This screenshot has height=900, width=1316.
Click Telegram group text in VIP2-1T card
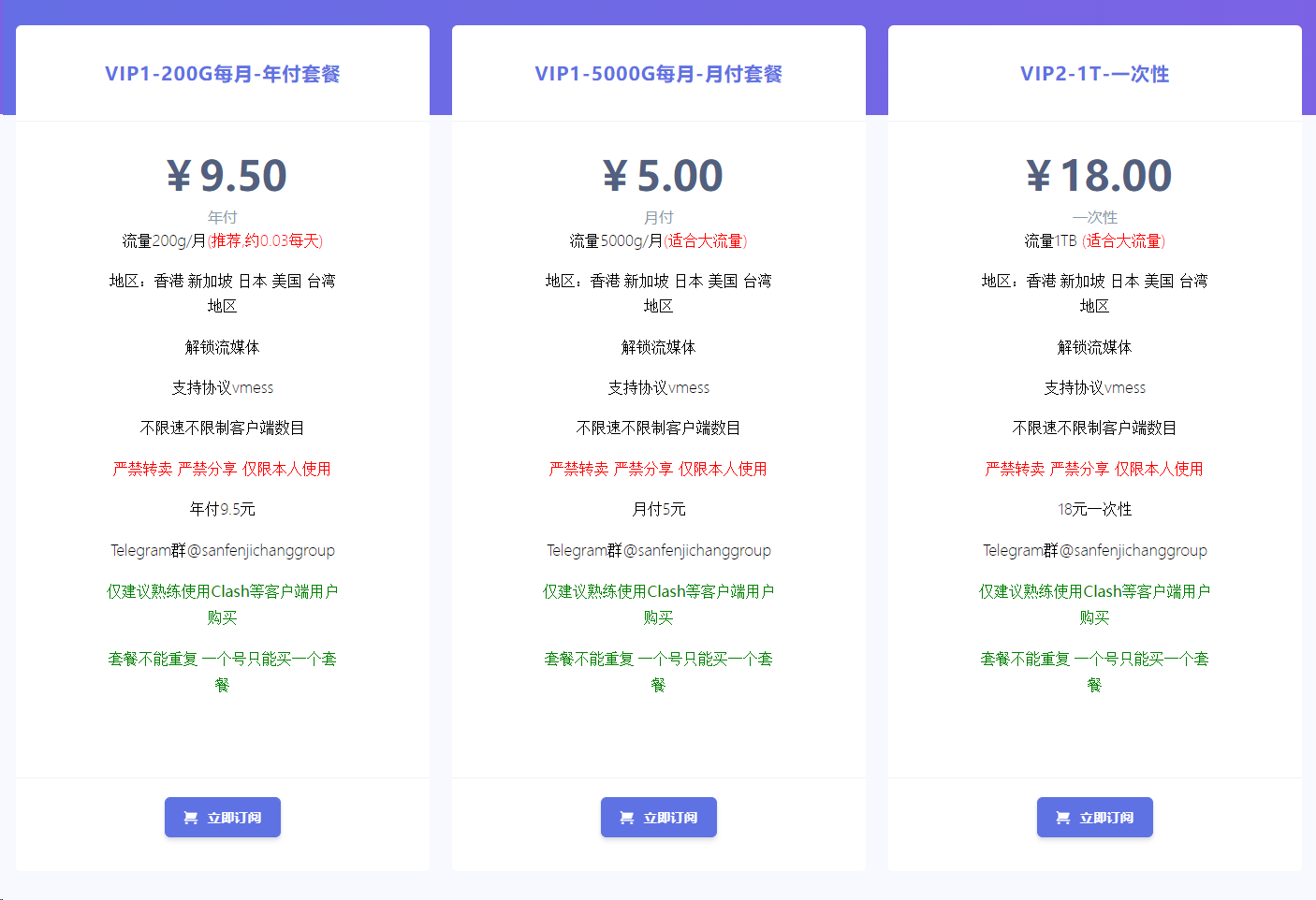tap(1095, 550)
